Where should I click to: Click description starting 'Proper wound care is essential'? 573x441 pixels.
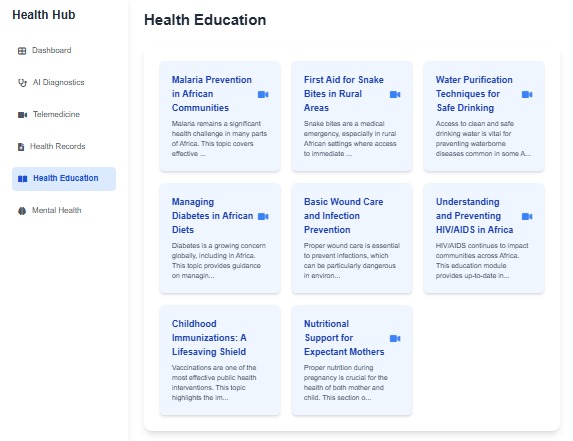352,261
